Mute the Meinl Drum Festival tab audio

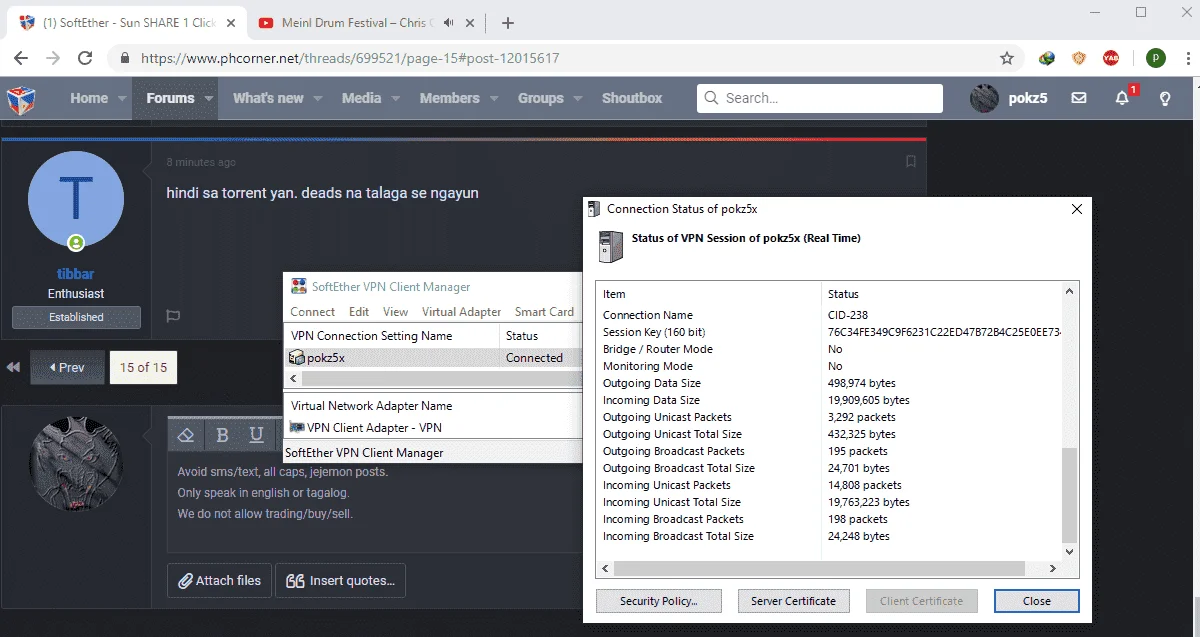[450, 23]
